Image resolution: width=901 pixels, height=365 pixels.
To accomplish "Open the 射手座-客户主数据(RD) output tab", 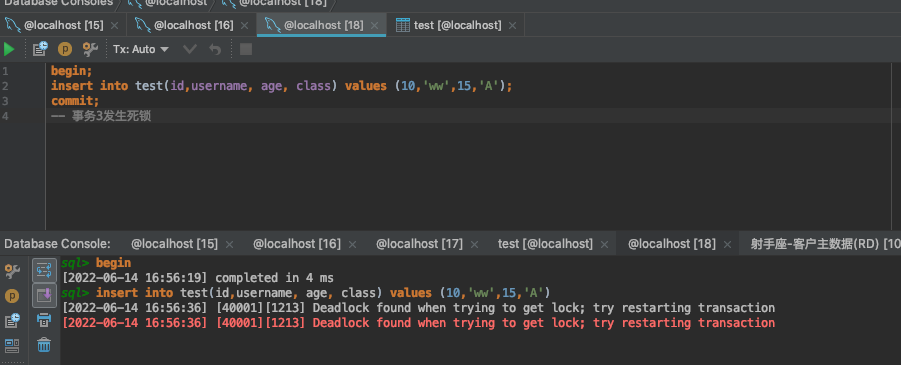I will (825, 244).
